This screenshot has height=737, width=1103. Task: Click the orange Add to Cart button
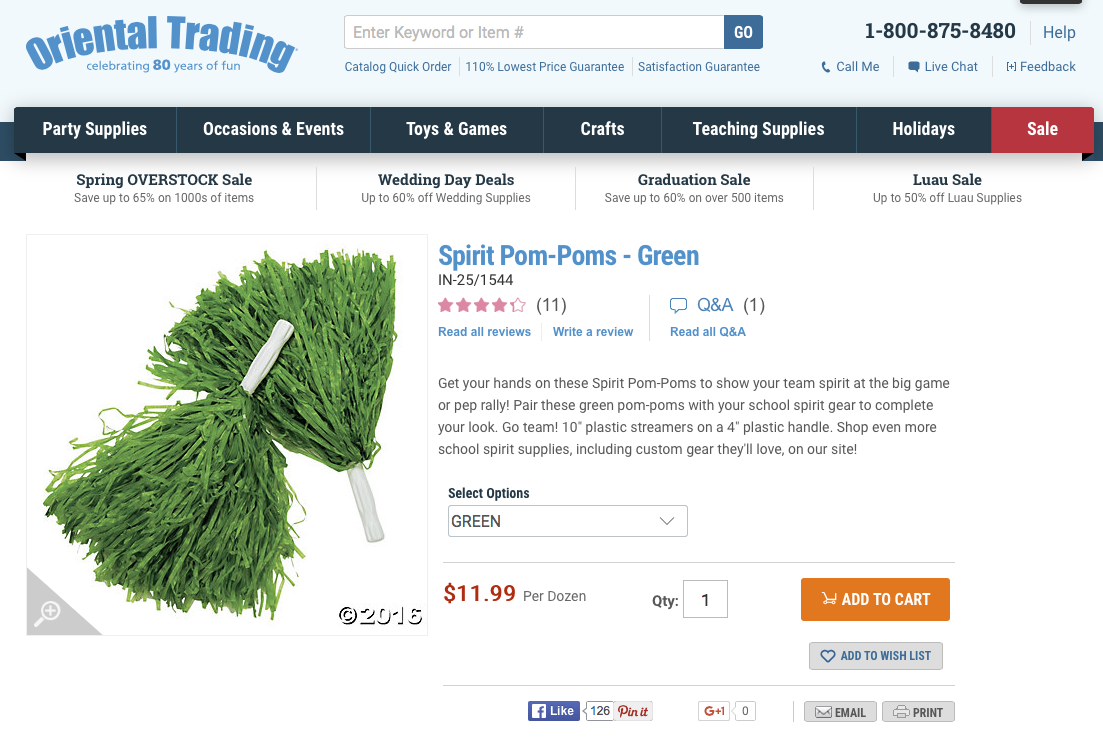point(875,599)
